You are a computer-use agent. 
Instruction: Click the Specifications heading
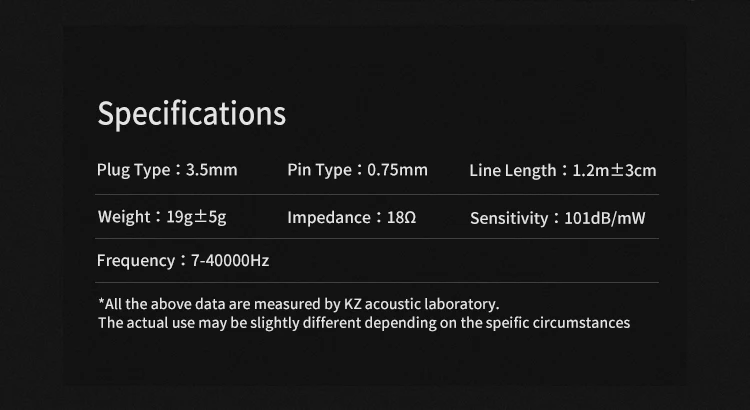click(x=191, y=114)
